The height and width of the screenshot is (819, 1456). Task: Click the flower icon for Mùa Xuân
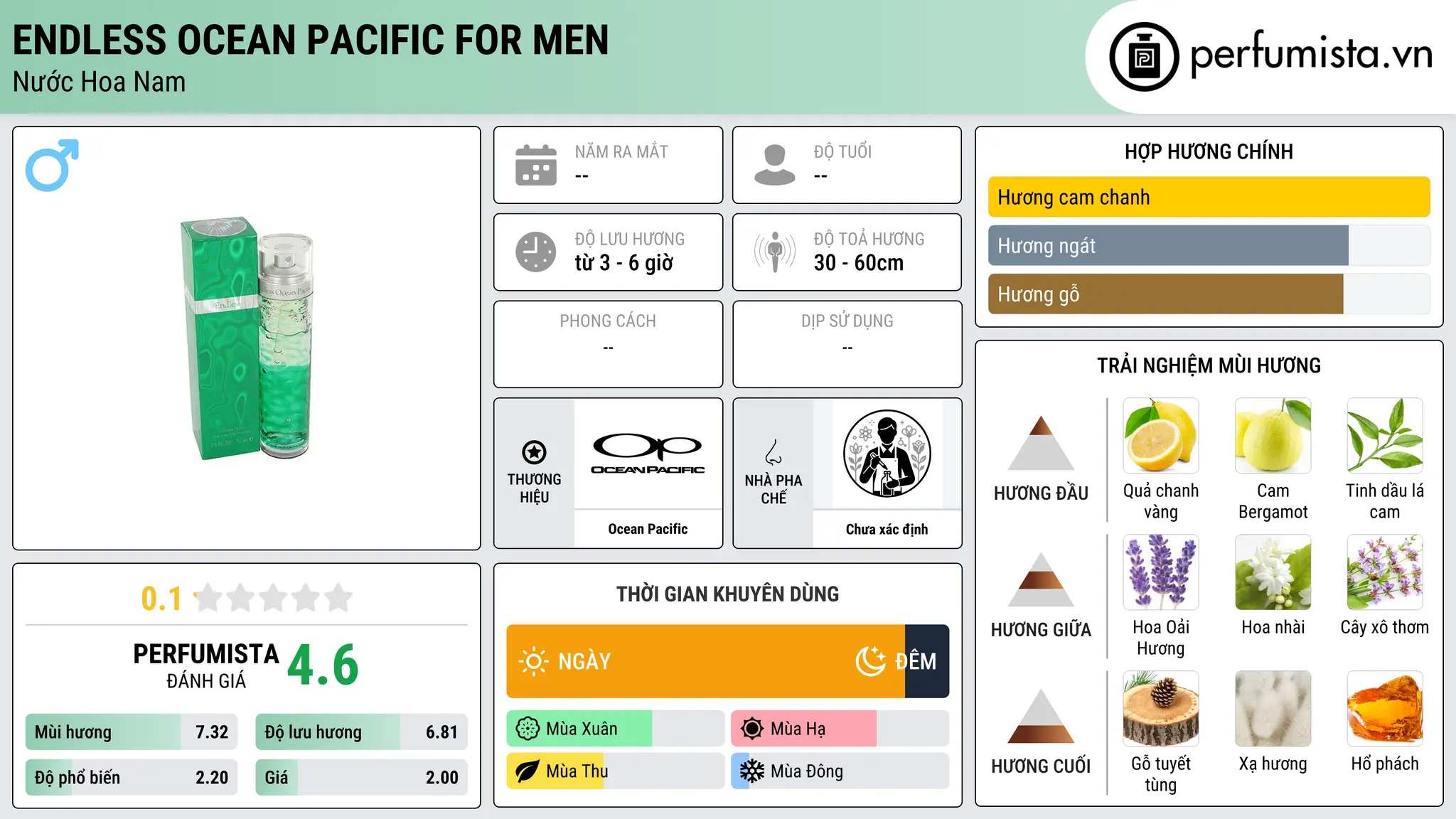coord(528,729)
